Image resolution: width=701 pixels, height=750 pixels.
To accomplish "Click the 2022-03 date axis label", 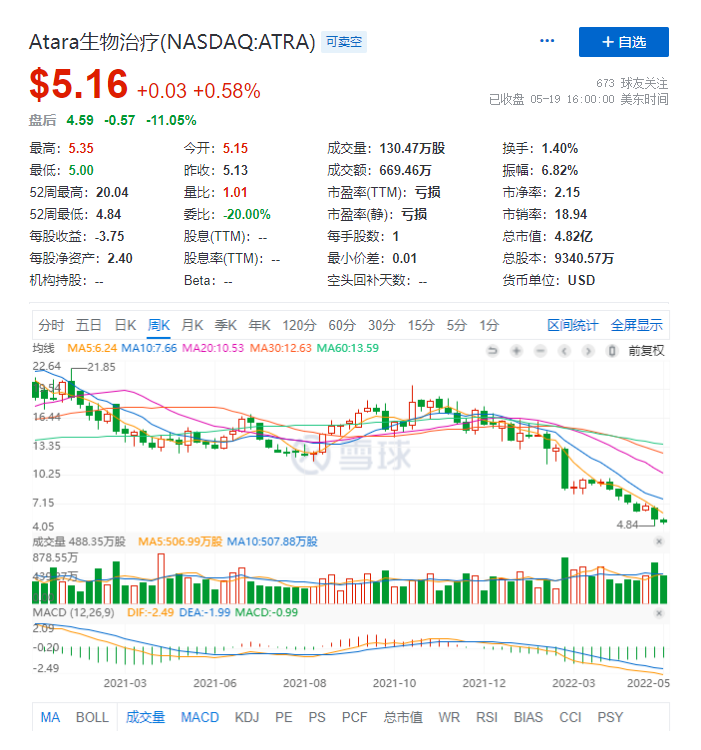I will coord(574,683).
